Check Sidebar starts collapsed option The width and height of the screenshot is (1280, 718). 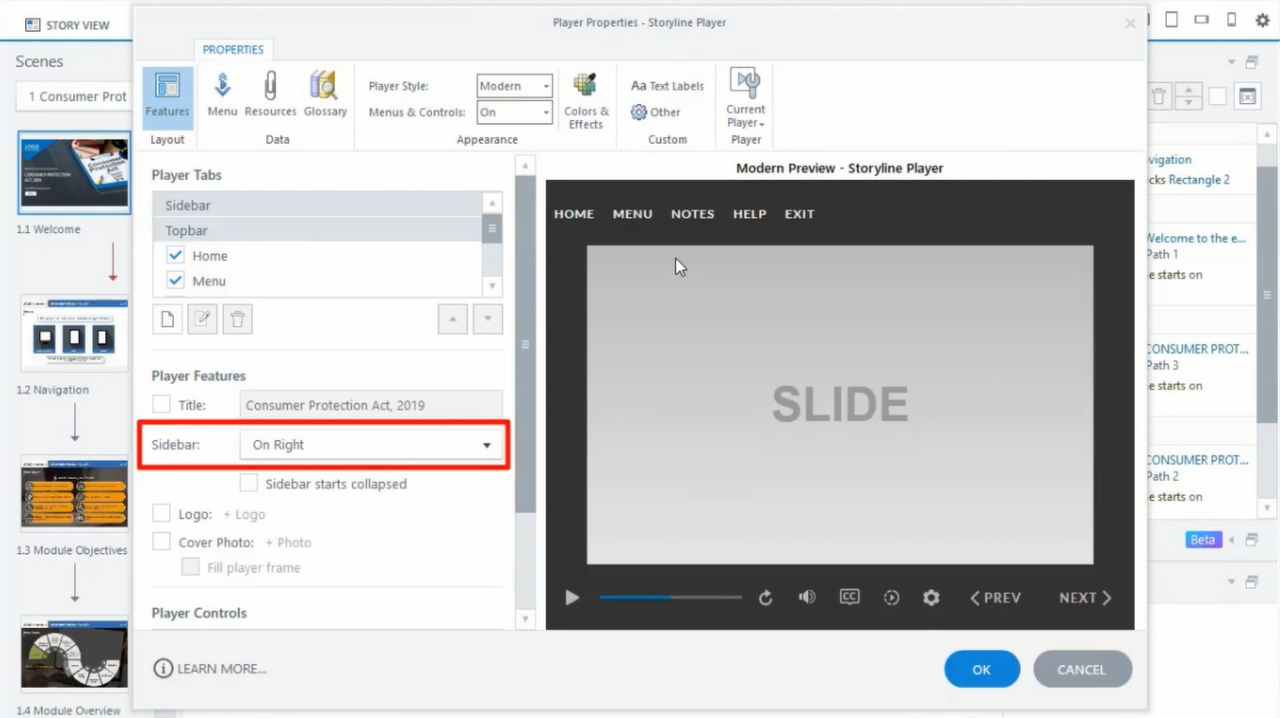249,484
